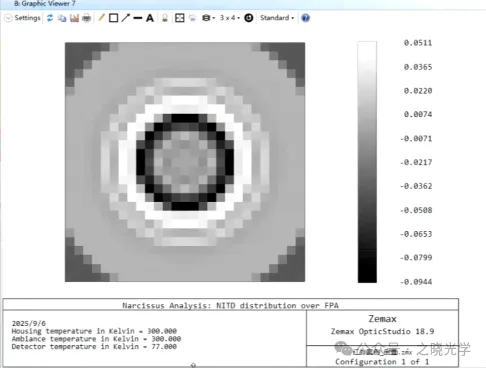The height and width of the screenshot is (368, 486).
Task: Open the Standard dropdown
Action: pos(277,18)
